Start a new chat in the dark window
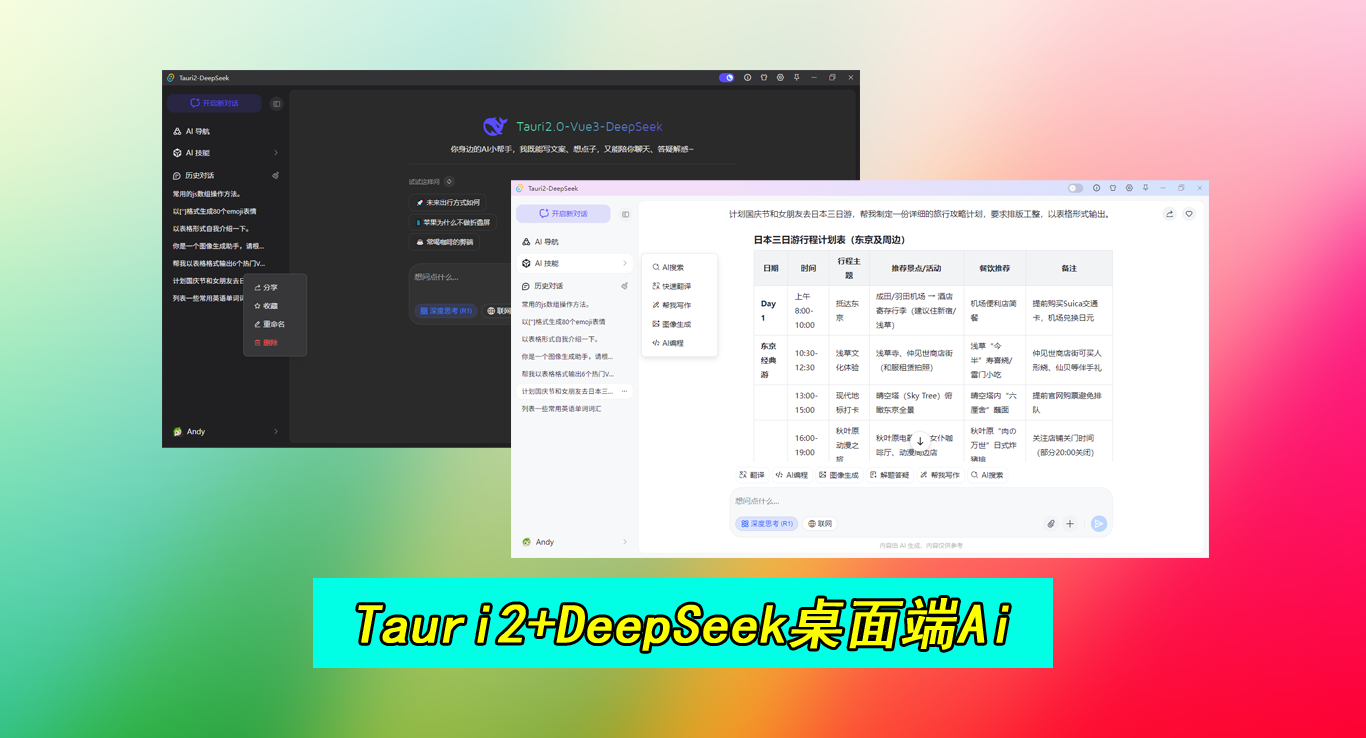Image resolution: width=1366 pixels, height=738 pixels. point(214,103)
